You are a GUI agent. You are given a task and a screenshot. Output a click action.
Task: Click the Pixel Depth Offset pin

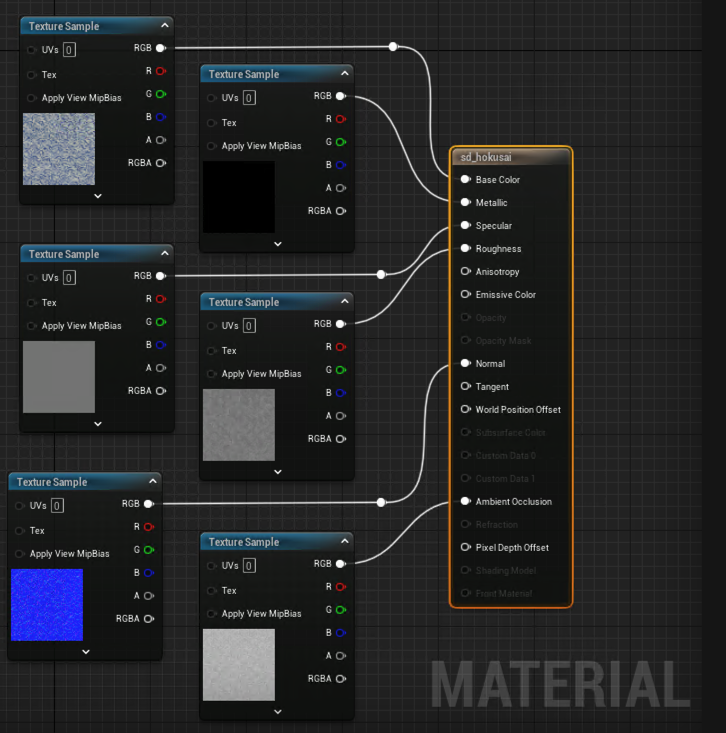click(x=465, y=547)
